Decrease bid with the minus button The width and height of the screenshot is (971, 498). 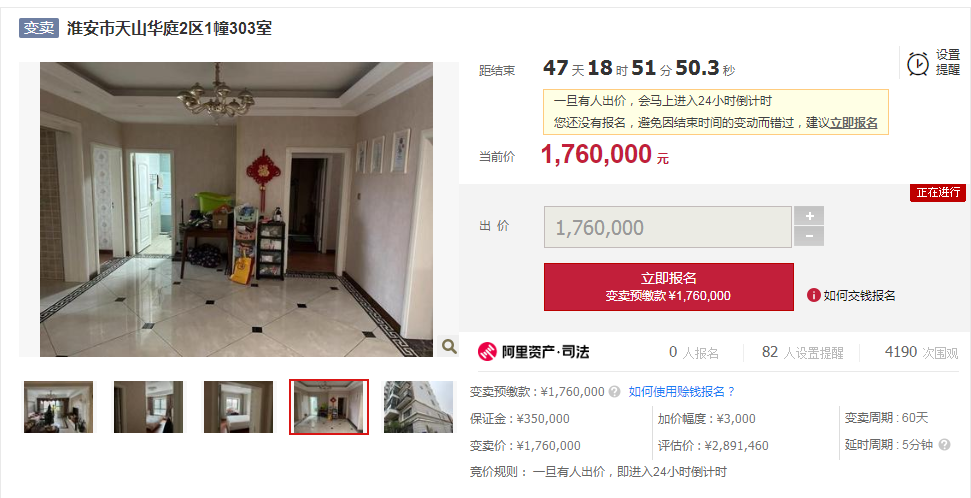coord(809,237)
